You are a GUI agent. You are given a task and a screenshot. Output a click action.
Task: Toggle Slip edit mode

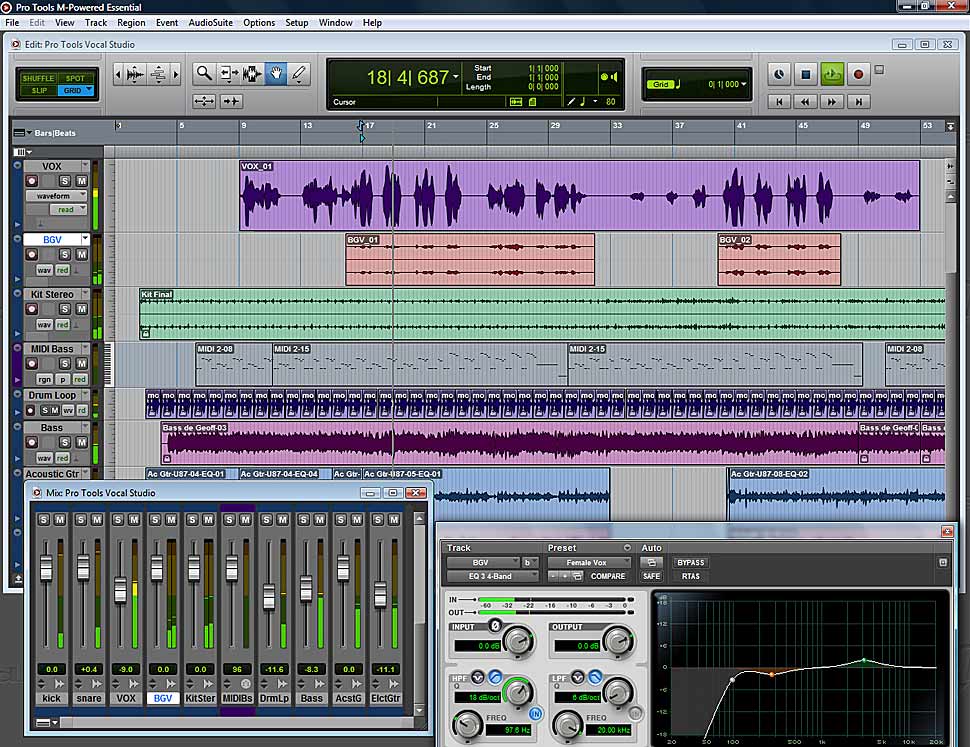[38, 90]
